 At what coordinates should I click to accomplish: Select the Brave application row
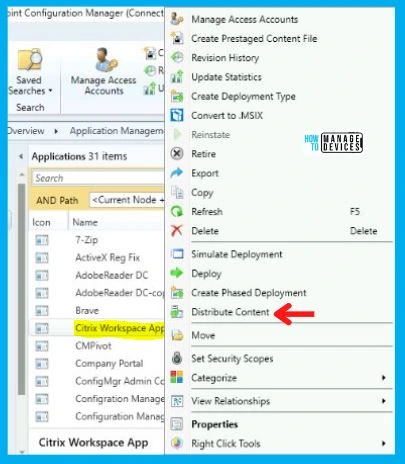[97, 311]
